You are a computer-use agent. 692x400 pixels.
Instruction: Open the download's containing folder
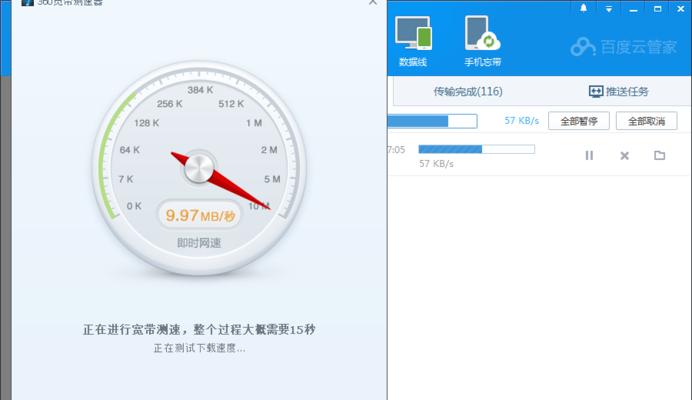[659, 155]
